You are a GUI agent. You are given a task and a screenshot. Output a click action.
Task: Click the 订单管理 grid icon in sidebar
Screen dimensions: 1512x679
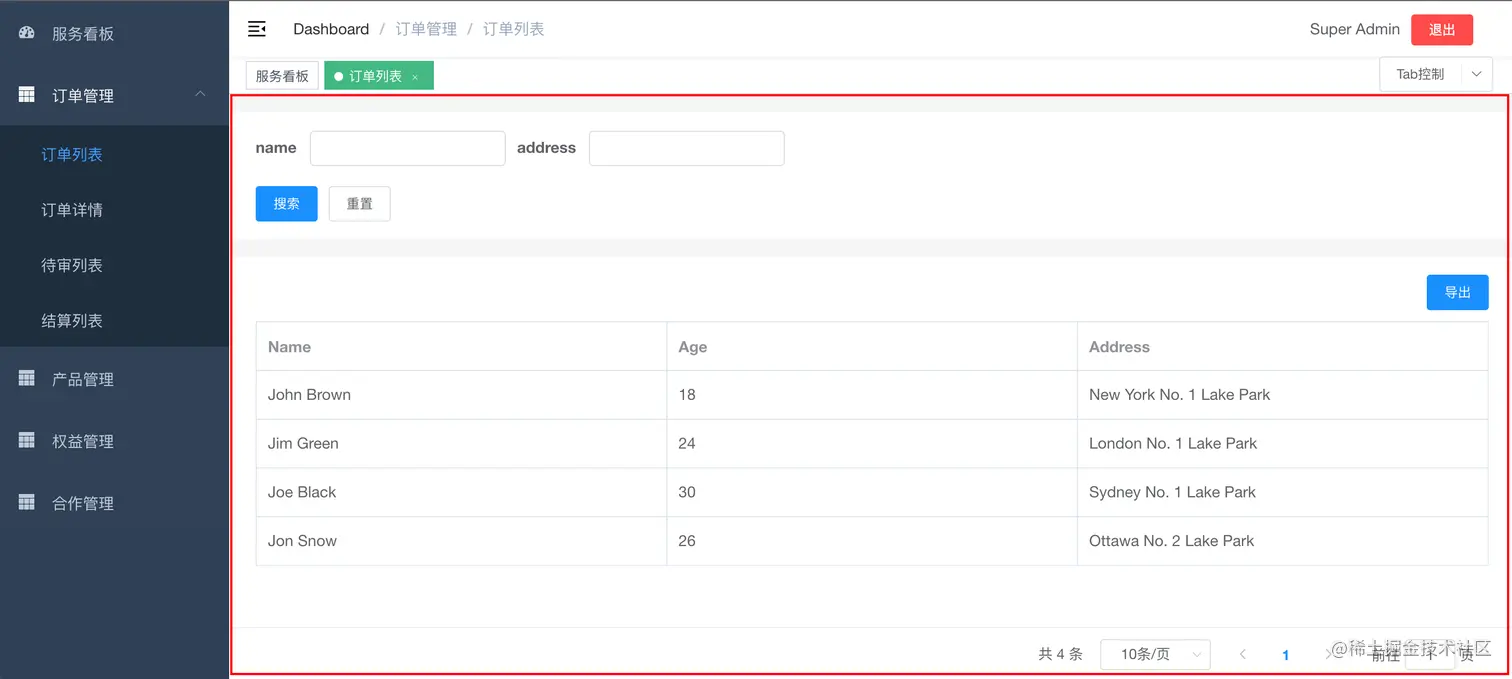(26, 95)
